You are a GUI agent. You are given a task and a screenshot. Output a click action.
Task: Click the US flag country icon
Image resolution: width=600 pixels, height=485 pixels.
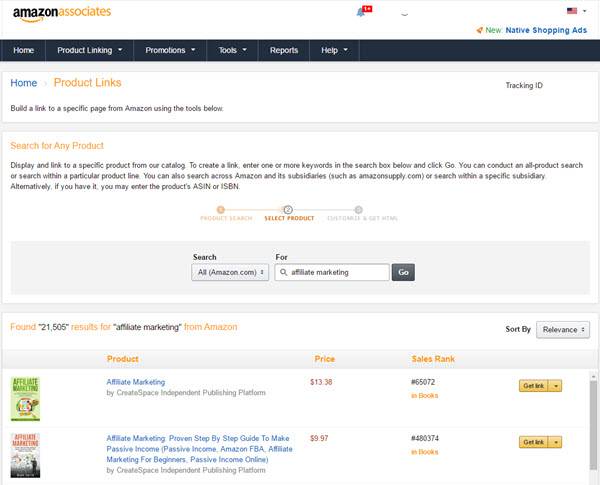pos(572,11)
